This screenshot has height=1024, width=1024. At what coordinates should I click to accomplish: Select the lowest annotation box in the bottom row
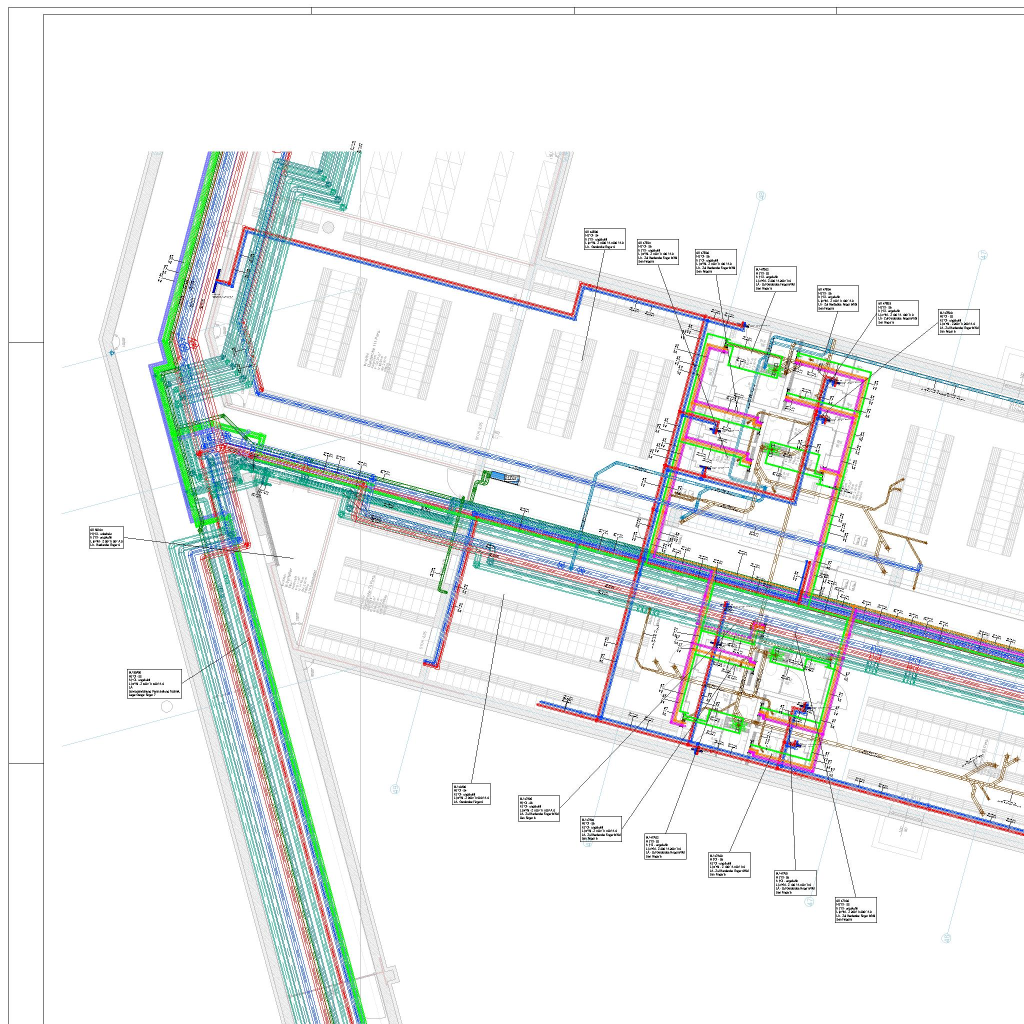(x=855, y=909)
